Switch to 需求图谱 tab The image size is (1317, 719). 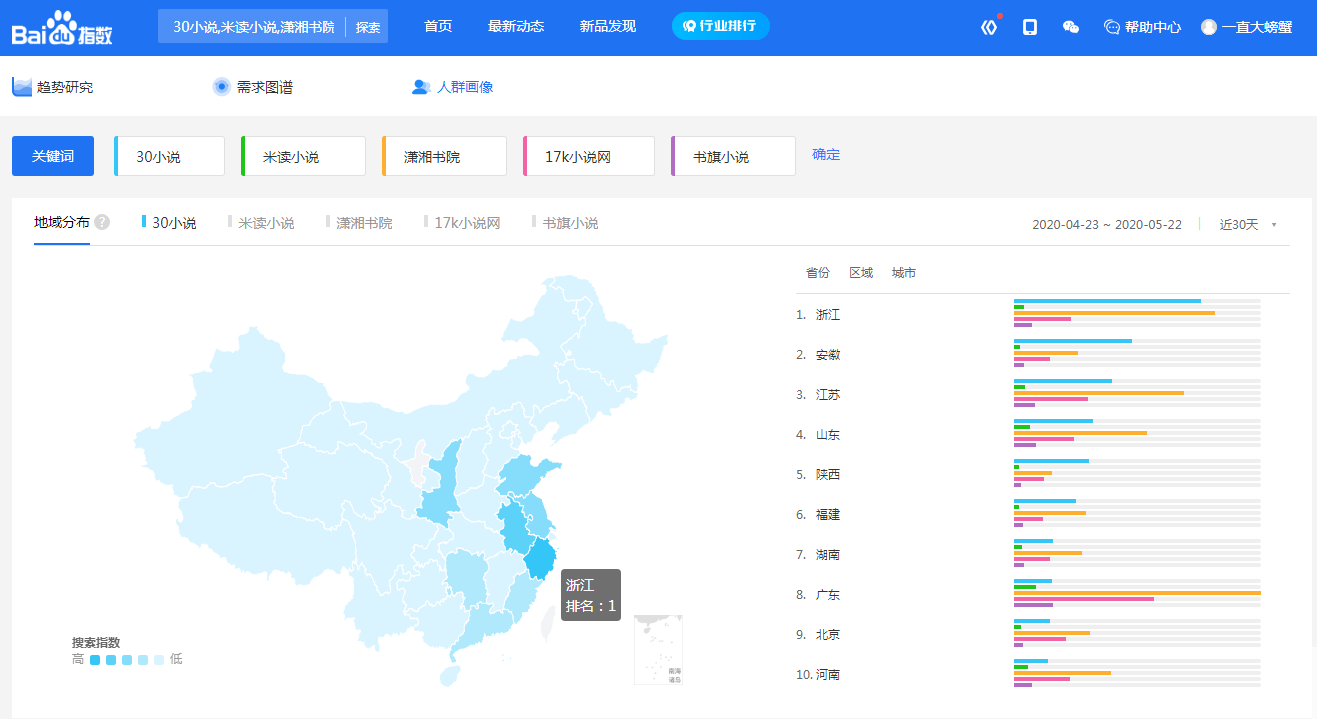(x=253, y=87)
